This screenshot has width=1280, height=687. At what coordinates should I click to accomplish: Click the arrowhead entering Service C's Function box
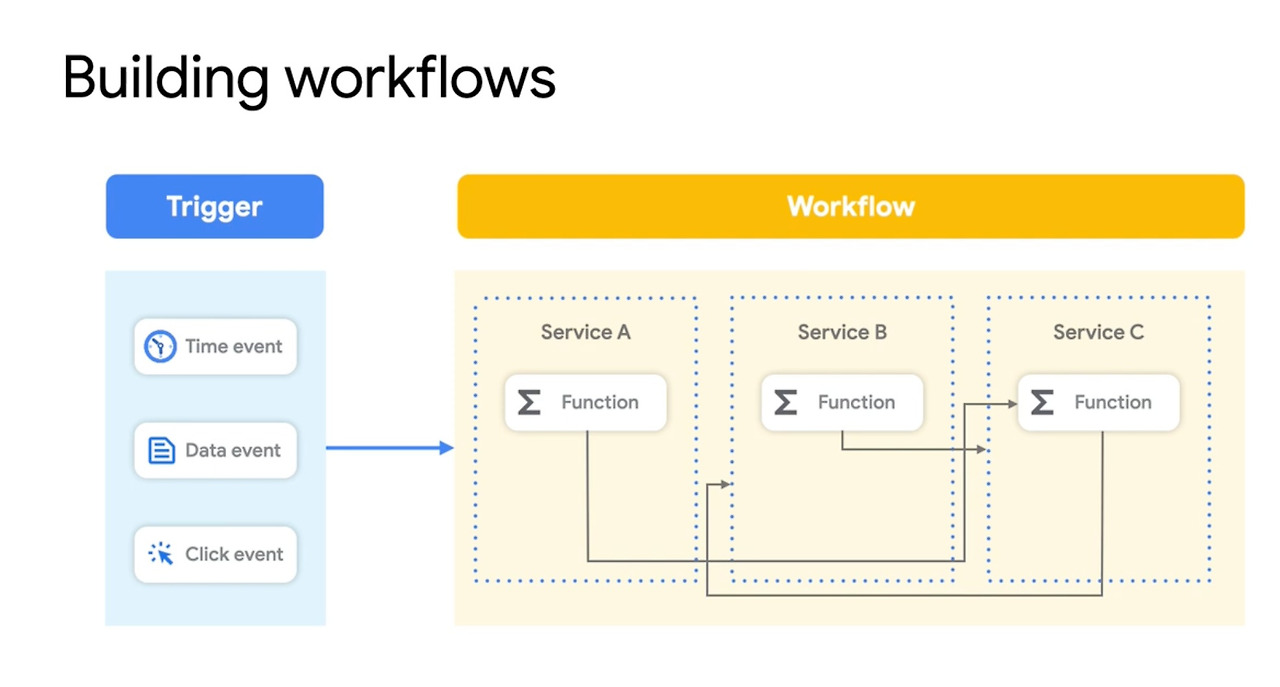1011,404
